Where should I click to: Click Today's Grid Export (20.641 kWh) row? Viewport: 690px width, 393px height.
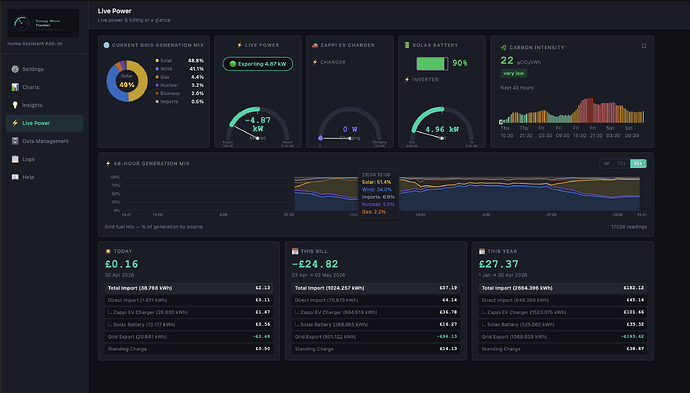coord(189,337)
